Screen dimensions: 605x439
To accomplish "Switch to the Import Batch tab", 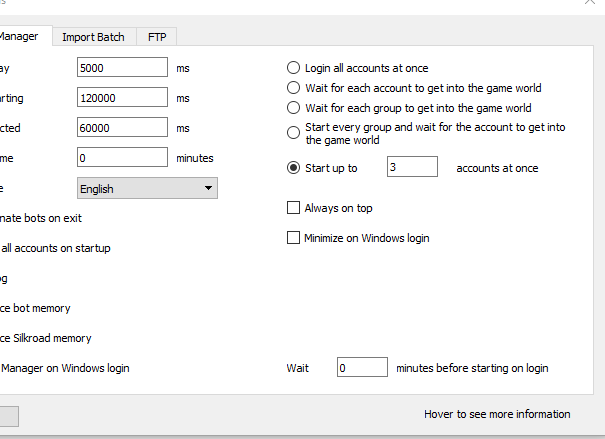I will click(93, 37).
